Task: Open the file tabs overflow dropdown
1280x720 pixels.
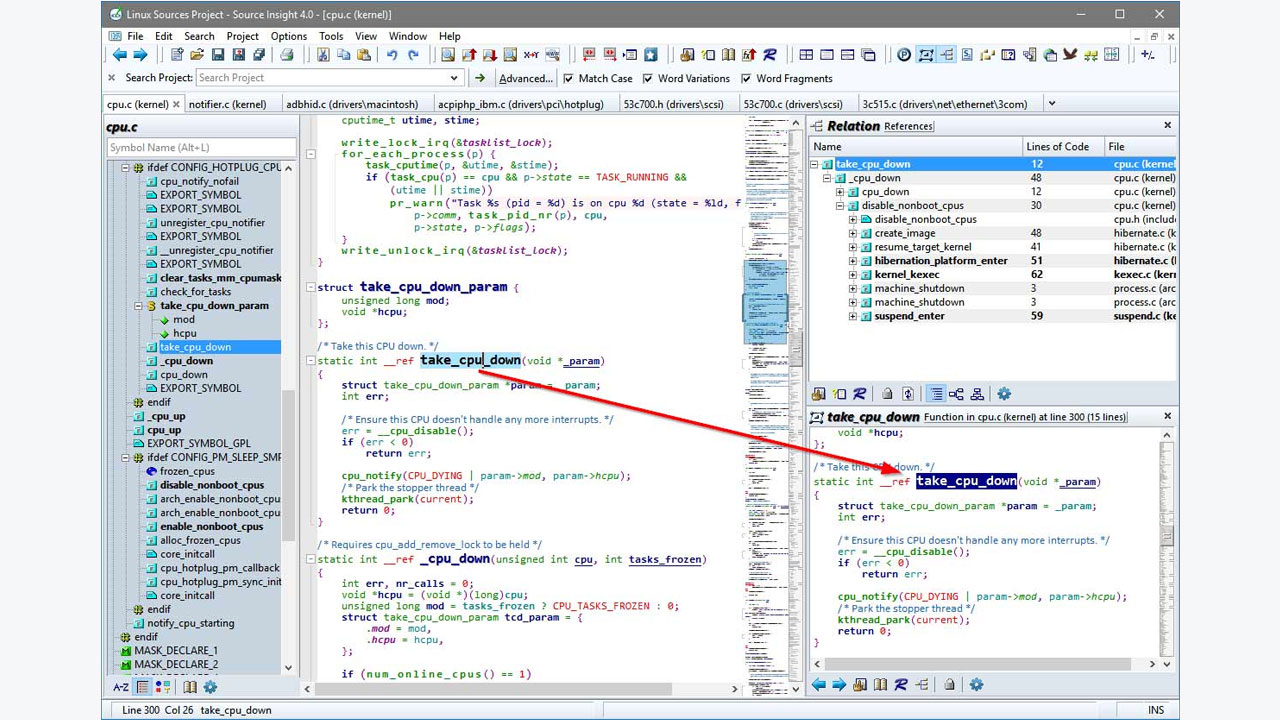Action: (1051, 103)
